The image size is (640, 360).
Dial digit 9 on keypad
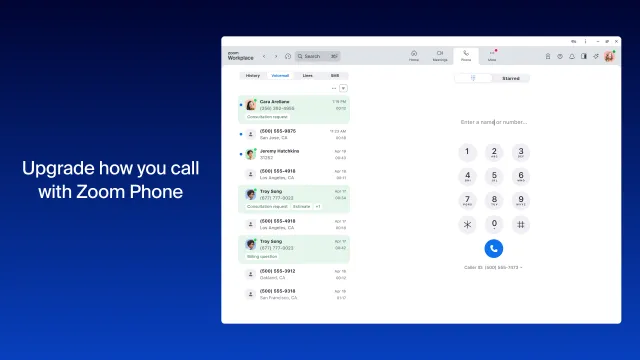(521, 200)
